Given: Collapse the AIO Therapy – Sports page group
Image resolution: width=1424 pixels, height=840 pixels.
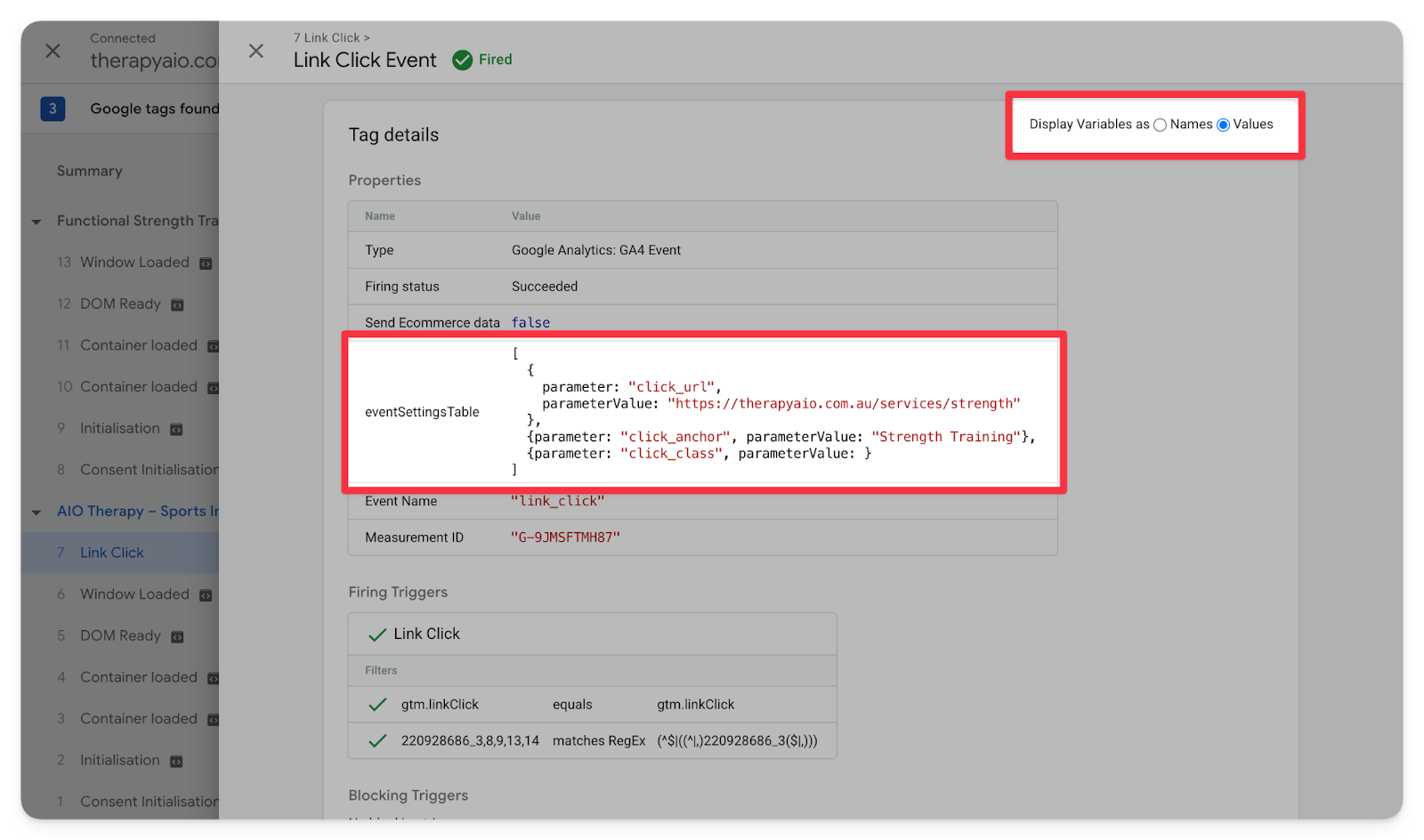Looking at the screenshot, I should (x=36, y=513).
